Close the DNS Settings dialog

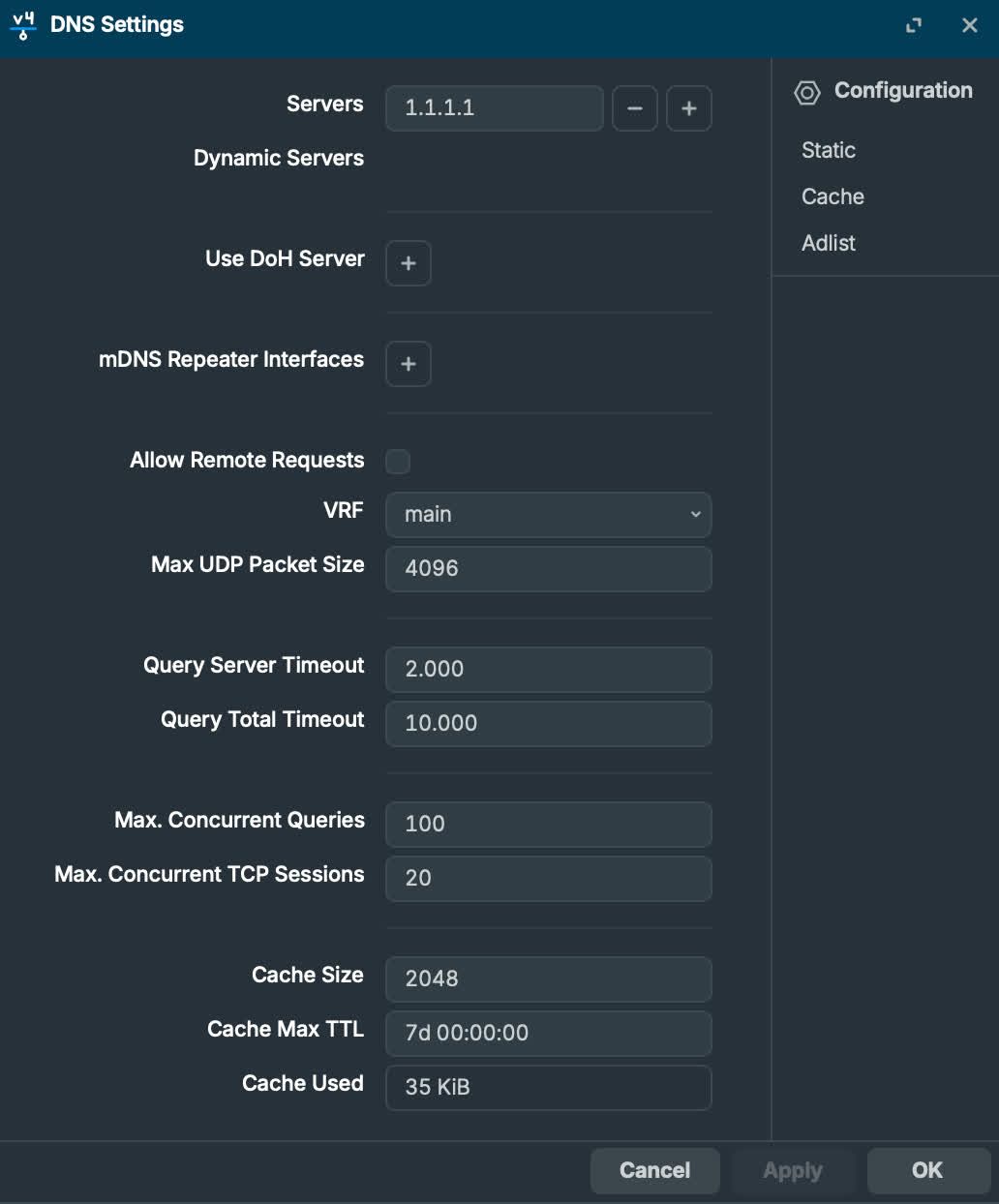(969, 26)
